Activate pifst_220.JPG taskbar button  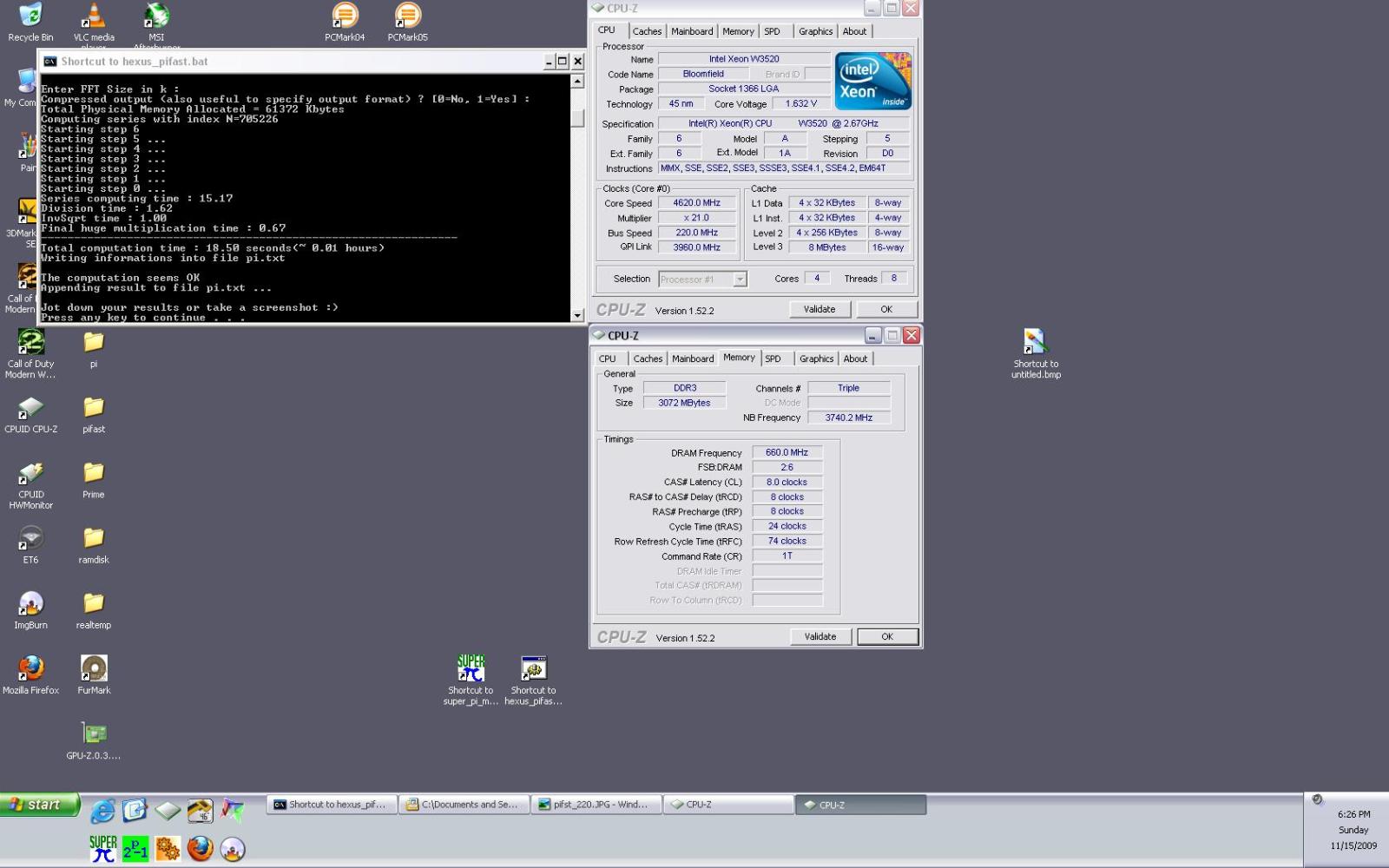(596, 805)
